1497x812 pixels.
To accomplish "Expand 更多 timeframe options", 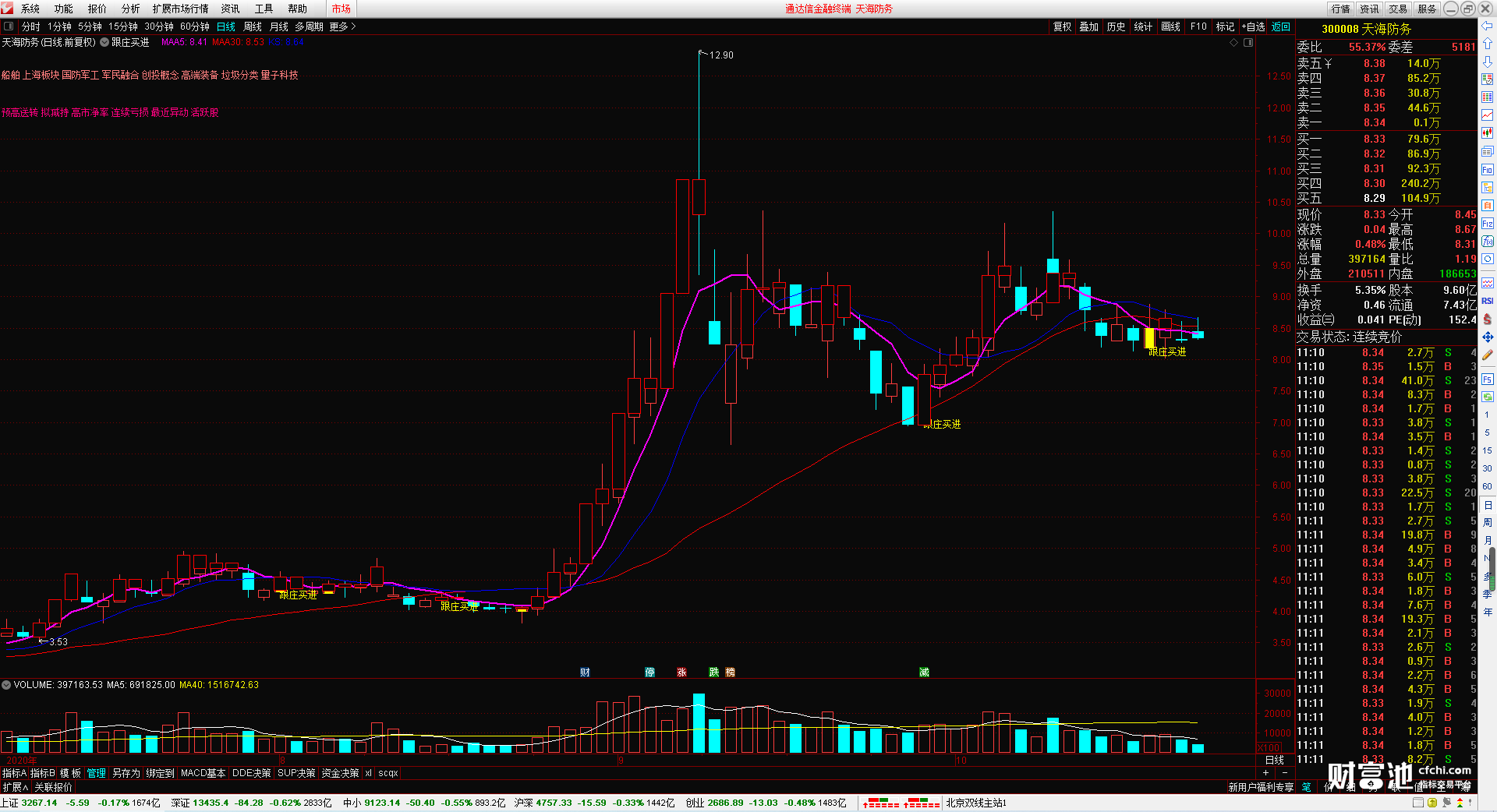I will (342, 26).
